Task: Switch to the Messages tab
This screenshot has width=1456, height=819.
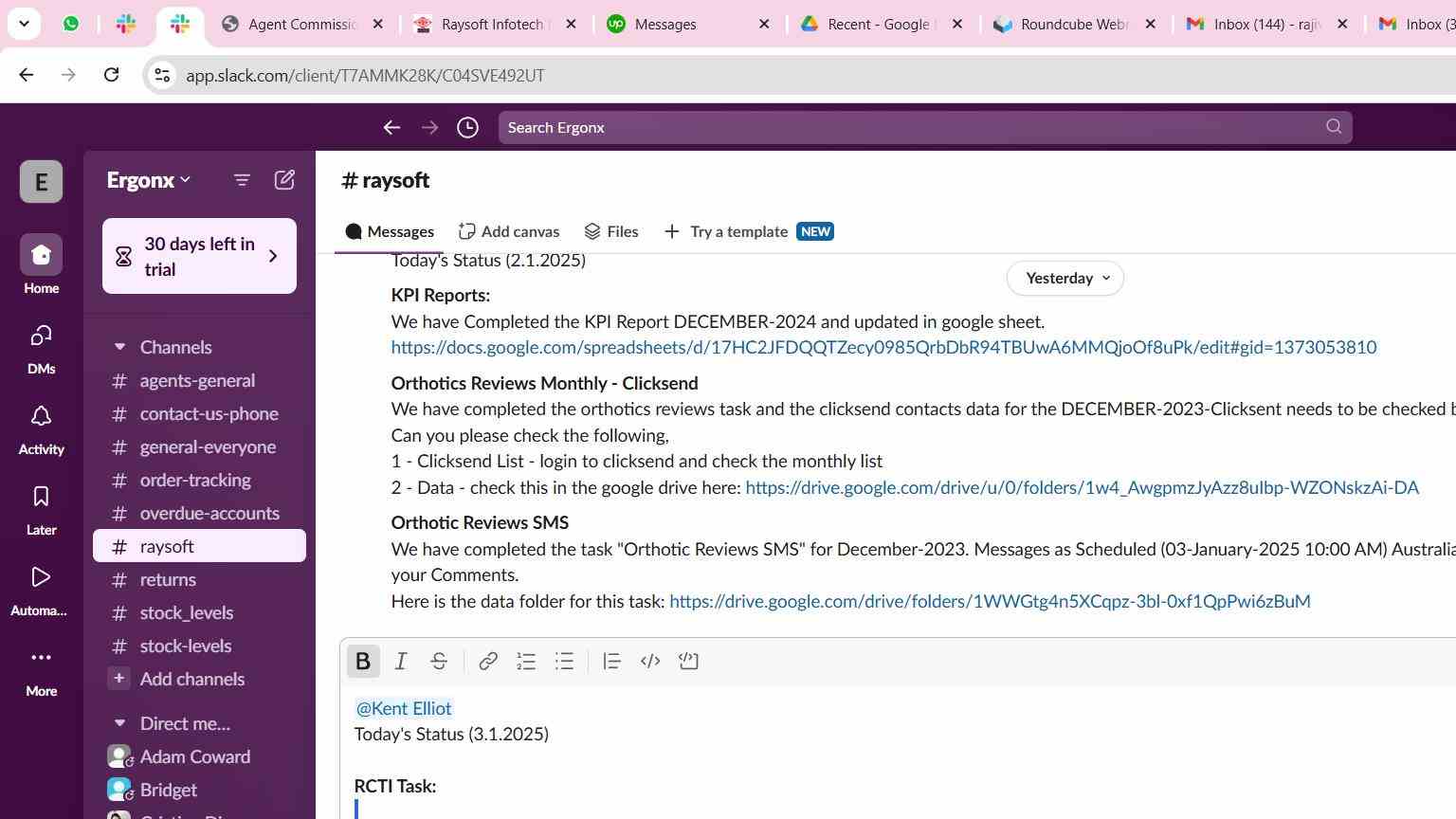Action: (390, 231)
